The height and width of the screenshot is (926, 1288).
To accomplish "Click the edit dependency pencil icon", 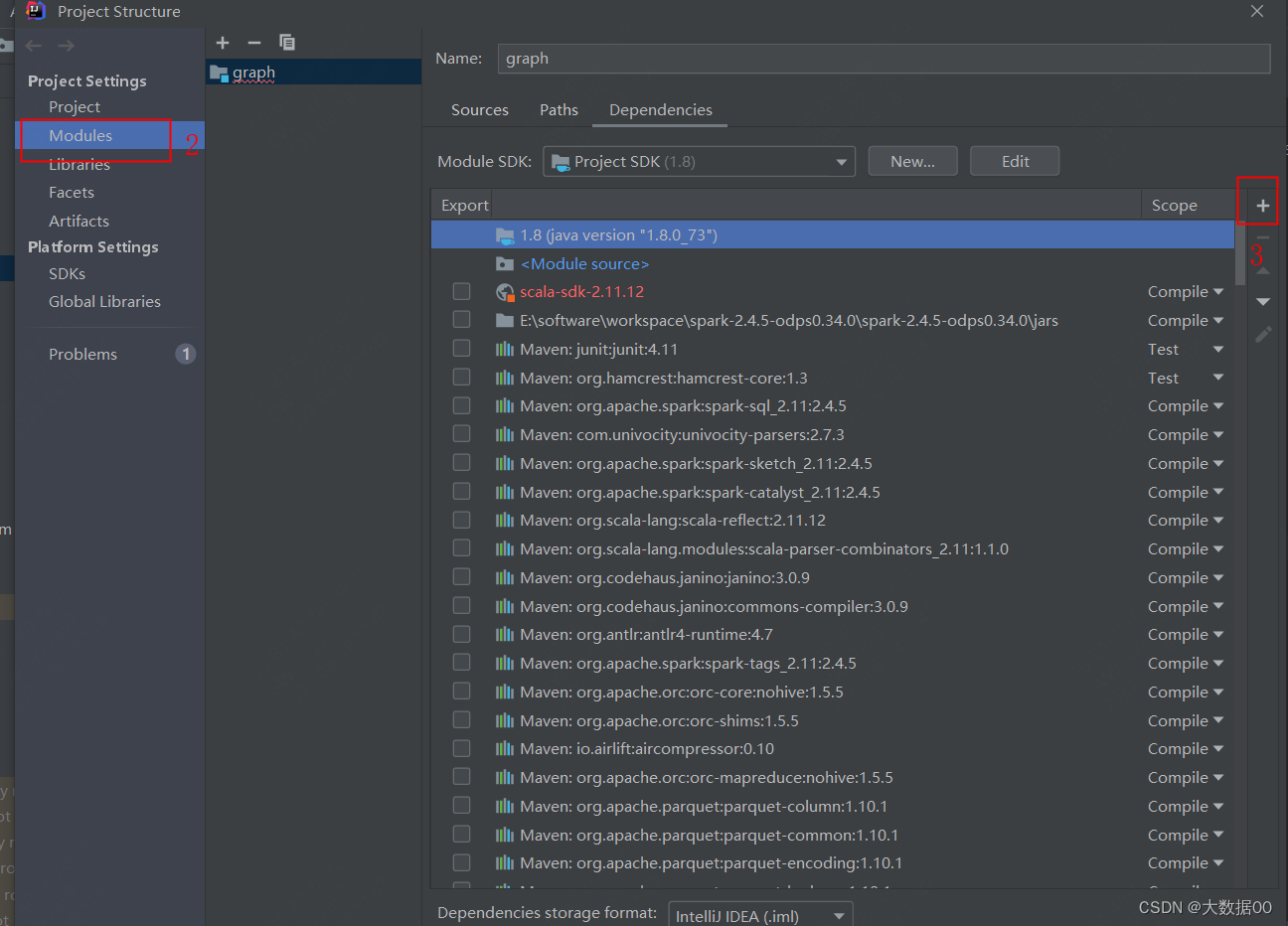I will coord(1263,335).
